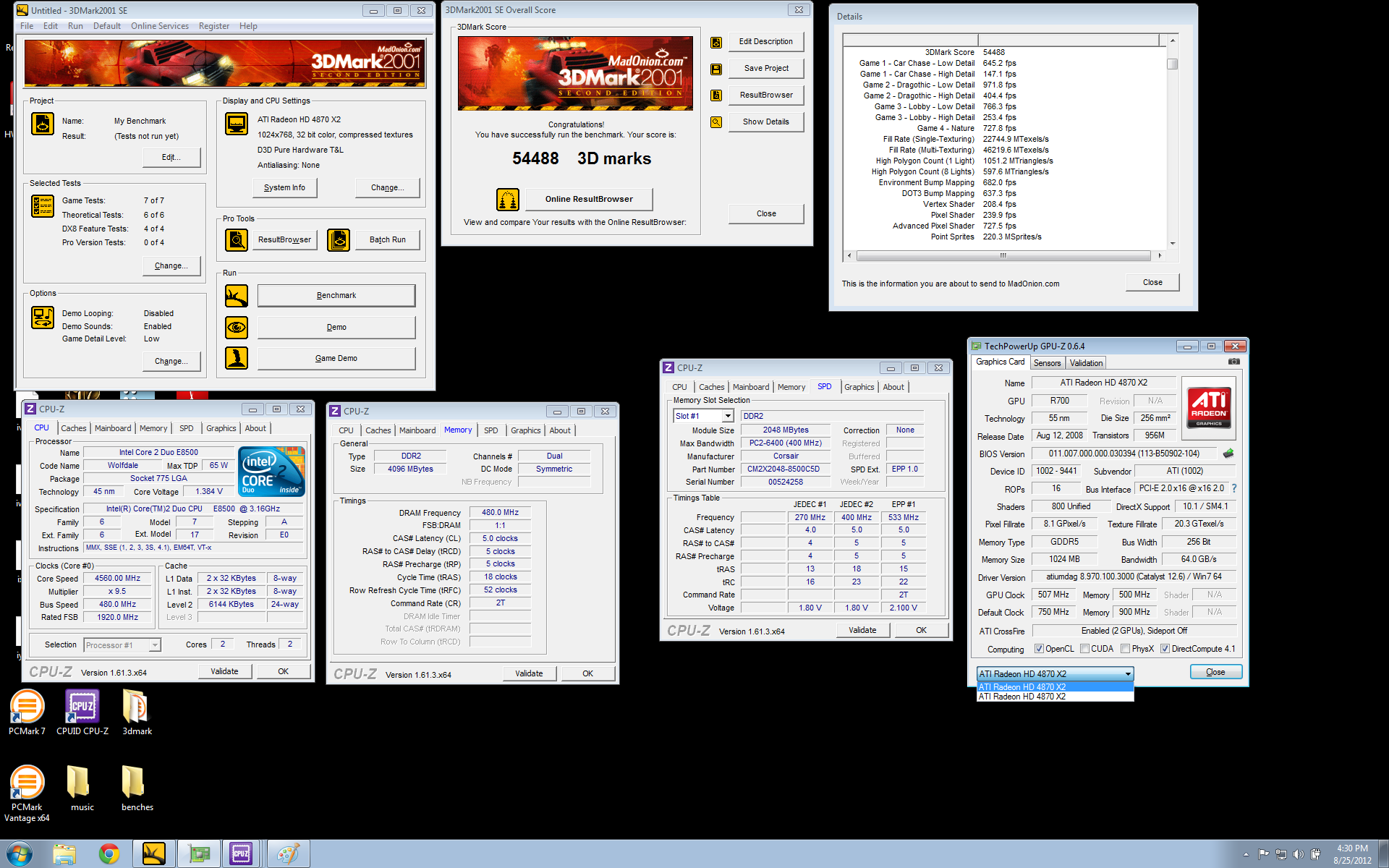Click the Options settings icon in 3DMark

pyautogui.click(x=43, y=318)
